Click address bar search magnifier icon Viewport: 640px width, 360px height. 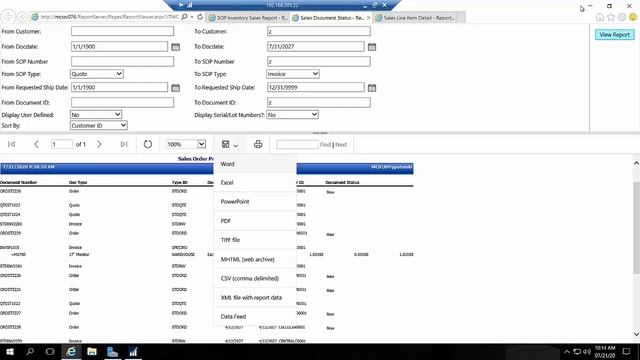click(x=184, y=17)
